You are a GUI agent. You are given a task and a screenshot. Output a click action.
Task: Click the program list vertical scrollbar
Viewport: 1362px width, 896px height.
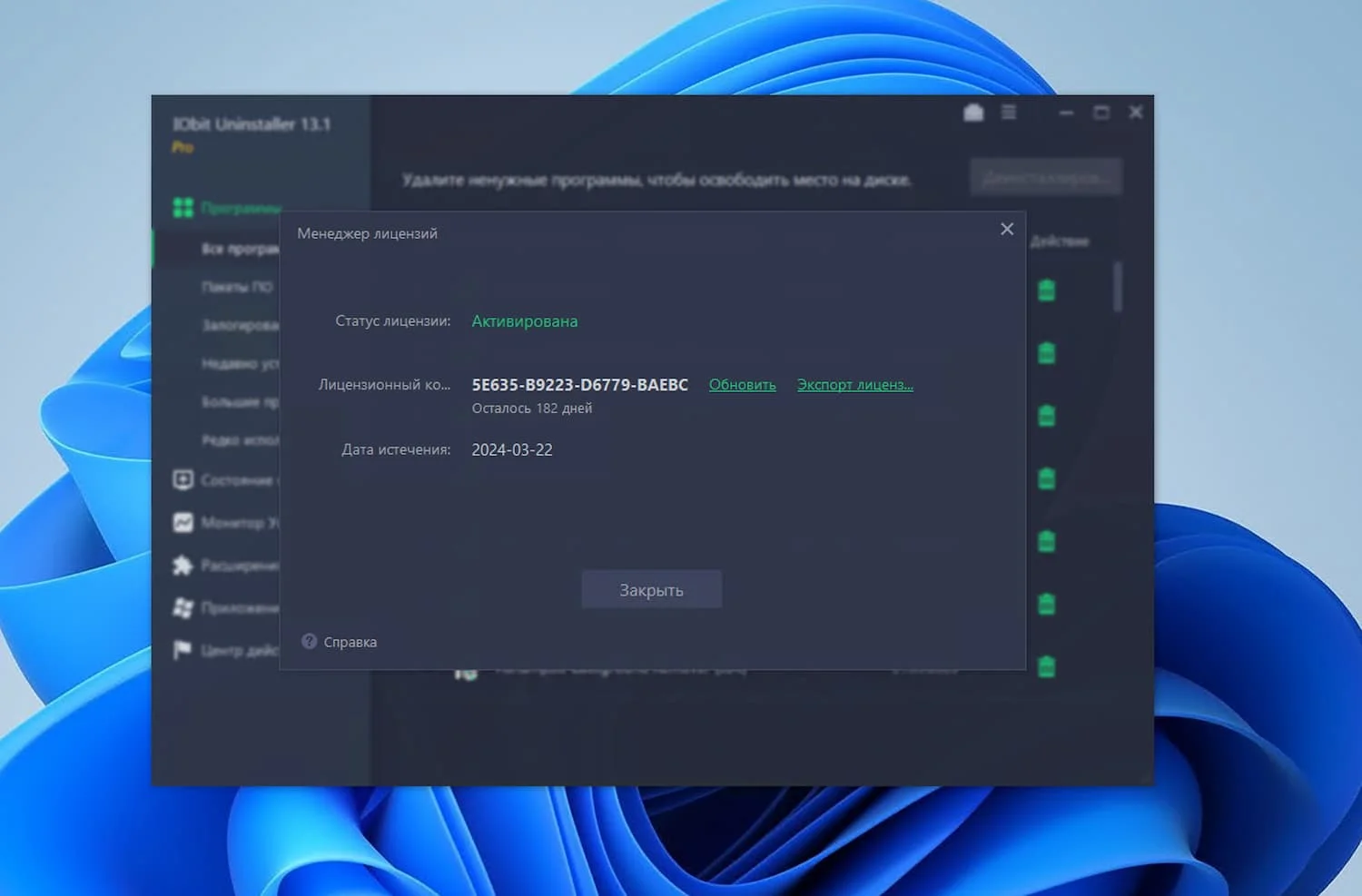tap(1118, 286)
